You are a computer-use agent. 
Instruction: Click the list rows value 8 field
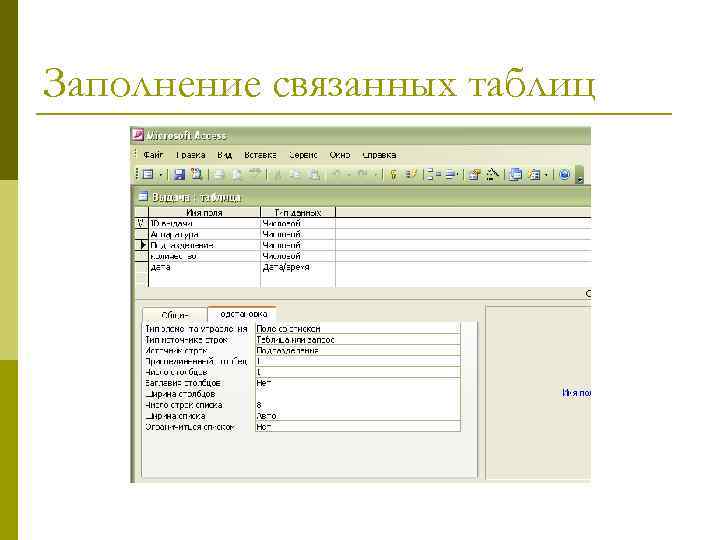coord(357,405)
